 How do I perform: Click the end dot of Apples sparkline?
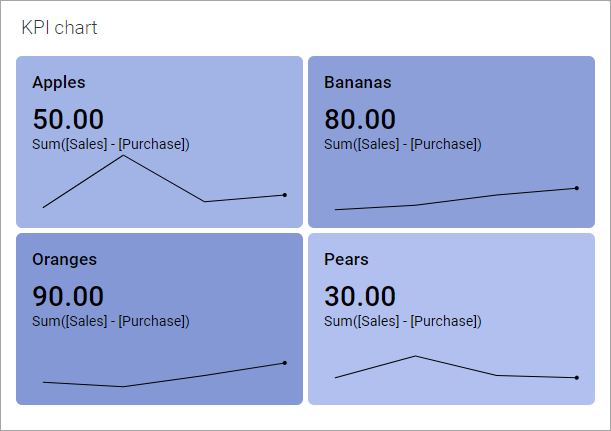285,194
